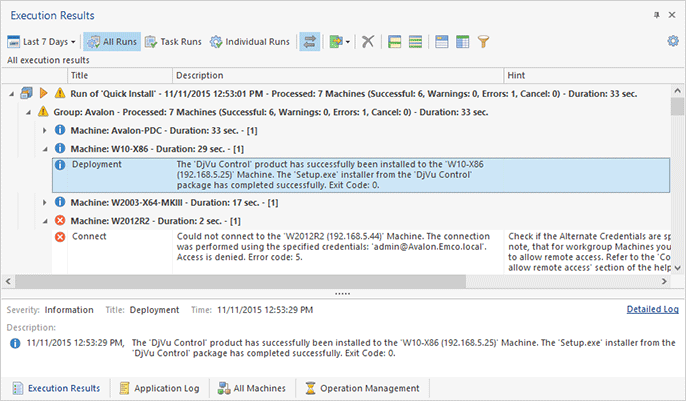Click the 'Could not connect' description text
686x401 pixels.
333,247
